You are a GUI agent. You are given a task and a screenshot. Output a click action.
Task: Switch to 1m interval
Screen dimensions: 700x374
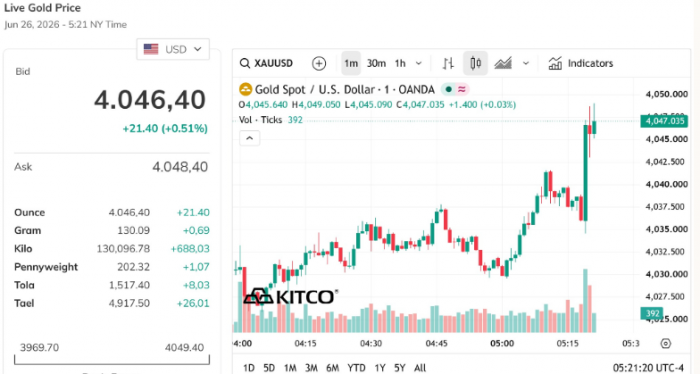coord(351,63)
